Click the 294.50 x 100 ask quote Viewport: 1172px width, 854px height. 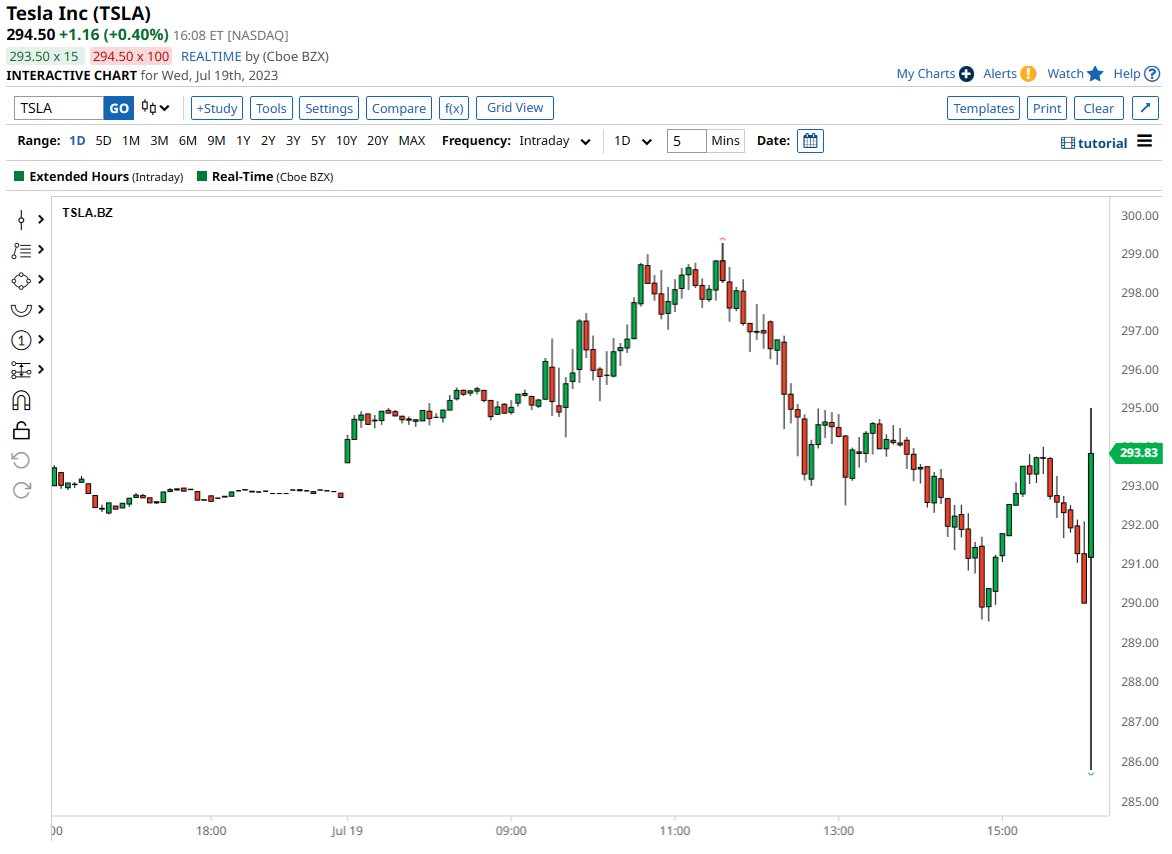[131, 56]
